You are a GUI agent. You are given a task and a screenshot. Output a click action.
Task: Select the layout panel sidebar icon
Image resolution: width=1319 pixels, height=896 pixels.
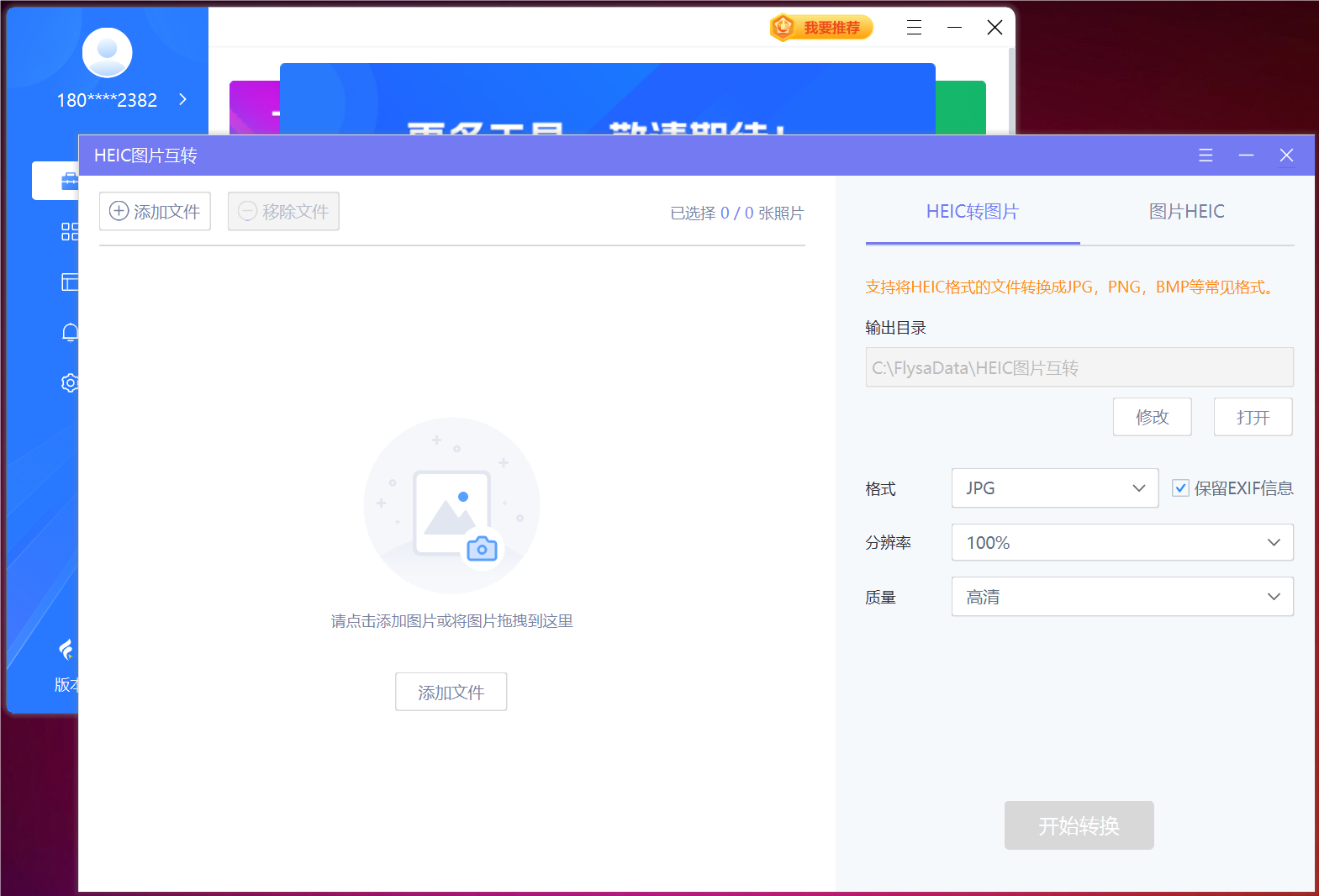click(x=70, y=282)
